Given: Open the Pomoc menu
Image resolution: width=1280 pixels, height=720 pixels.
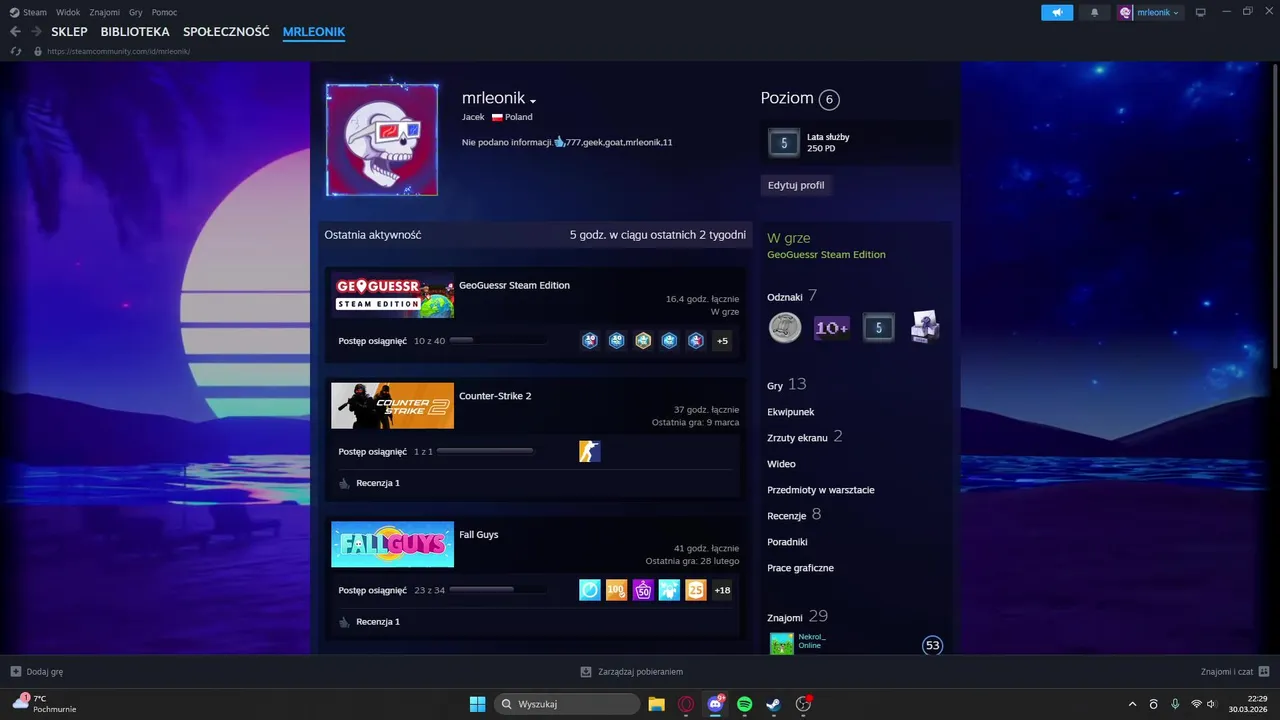Looking at the screenshot, I should click(x=164, y=12).
